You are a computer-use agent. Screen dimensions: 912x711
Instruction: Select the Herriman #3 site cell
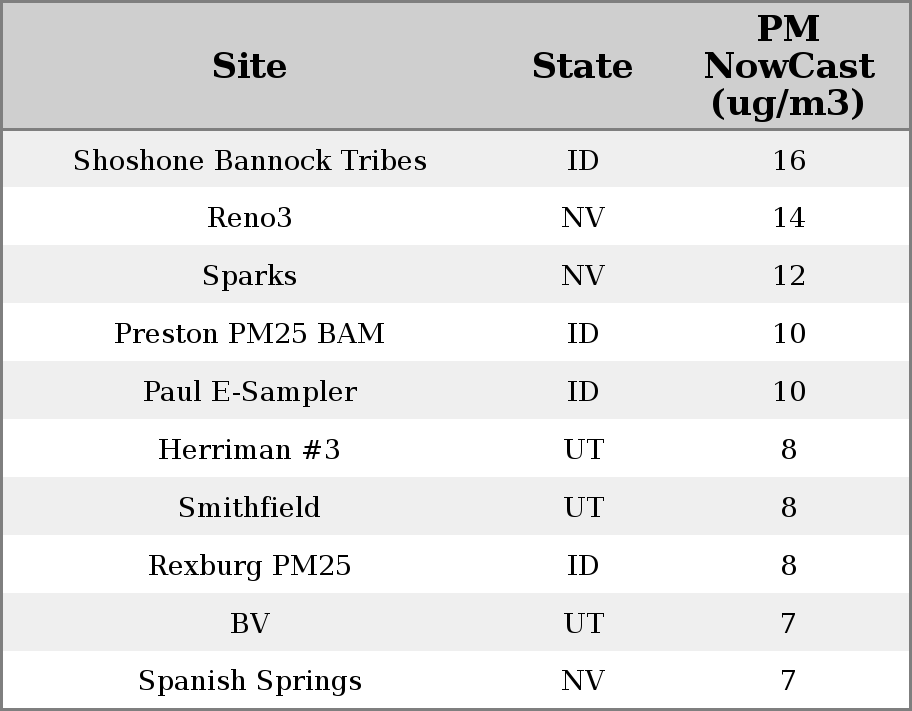pyautogui.click(x=249, y=450)
